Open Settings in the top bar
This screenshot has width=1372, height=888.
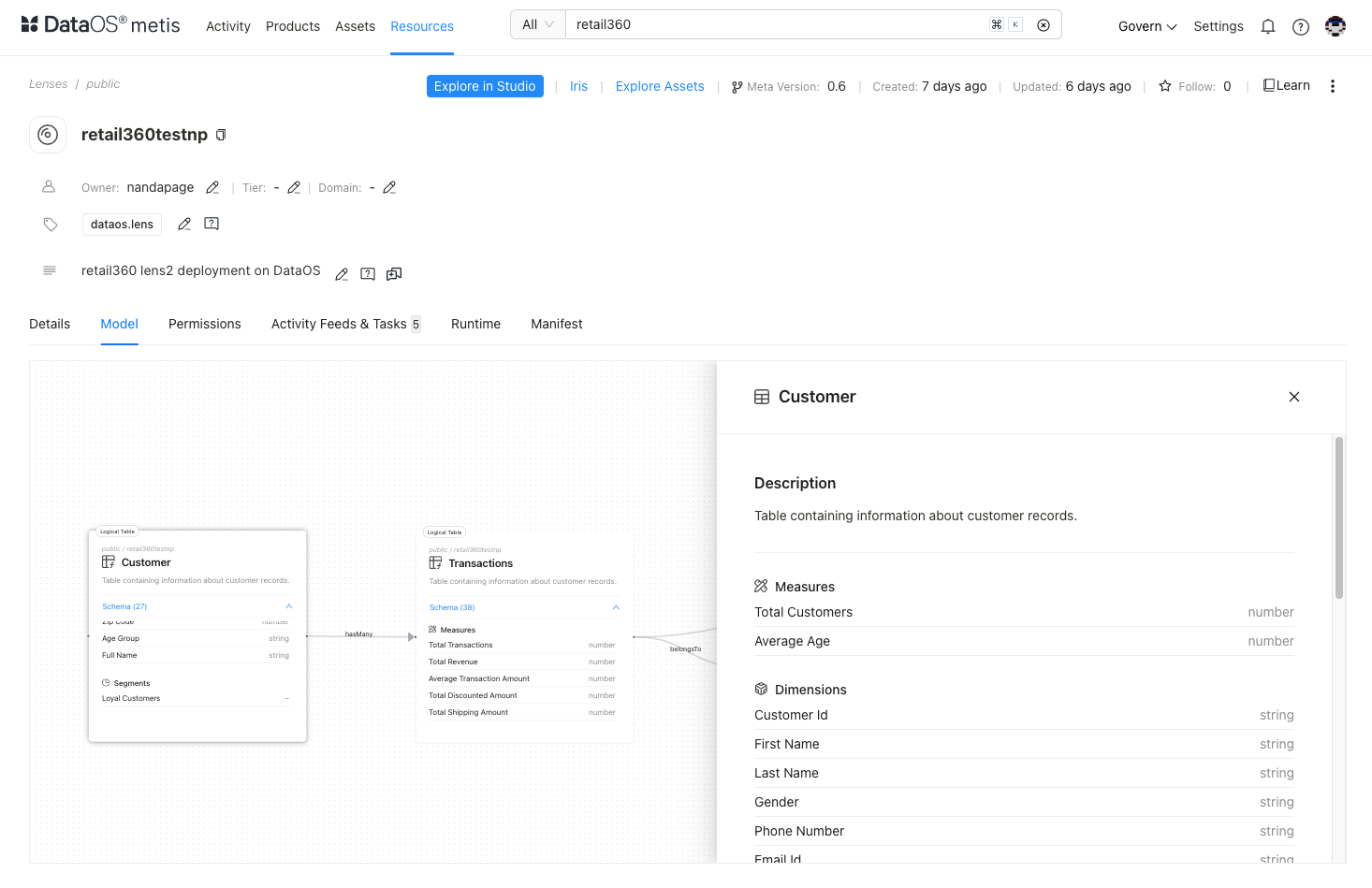point(1219,26)
